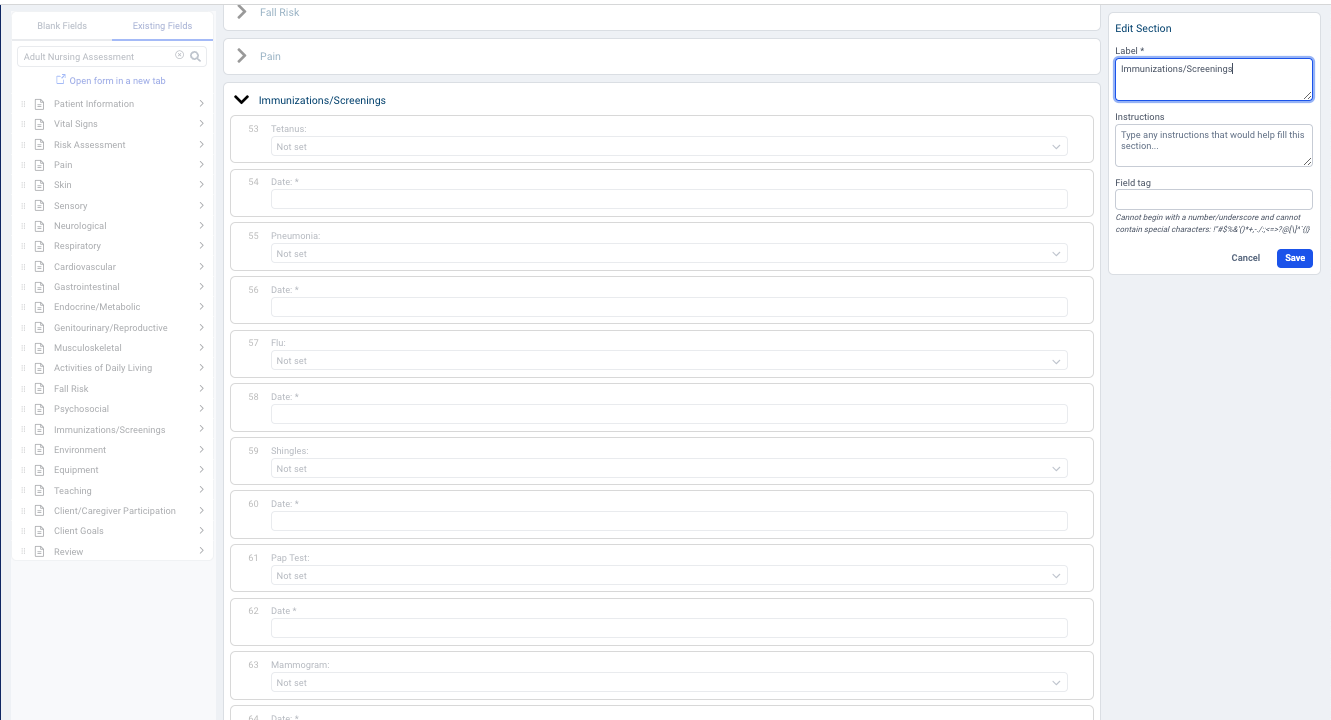This screenshot has width=1331, height=720.
Task: Click the search magnifier icon
Action: (x=196, y=57)
